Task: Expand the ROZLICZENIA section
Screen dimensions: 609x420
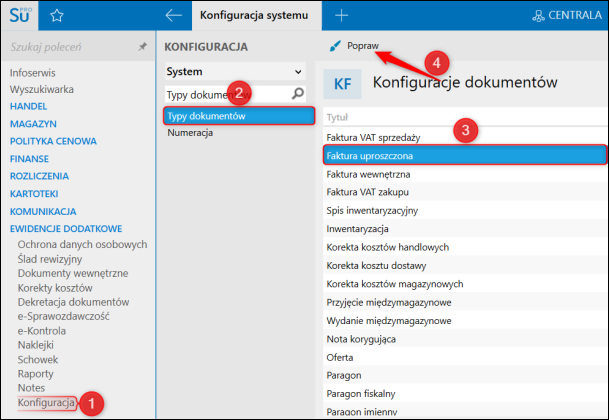Action: click(x=39, y=176)
